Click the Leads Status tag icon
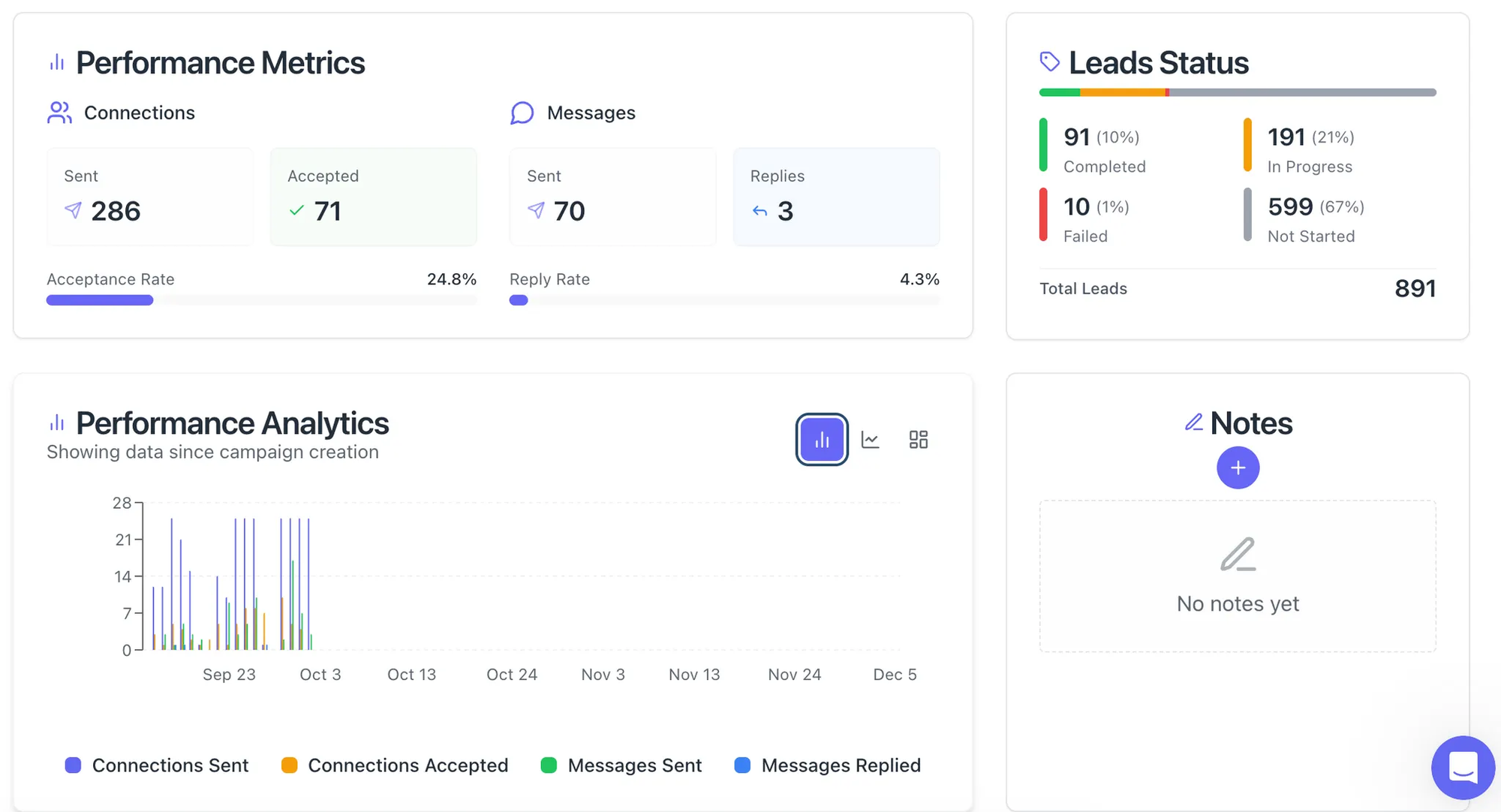The width and height of the screenshot is (1501, 812). click(1049, 62)
